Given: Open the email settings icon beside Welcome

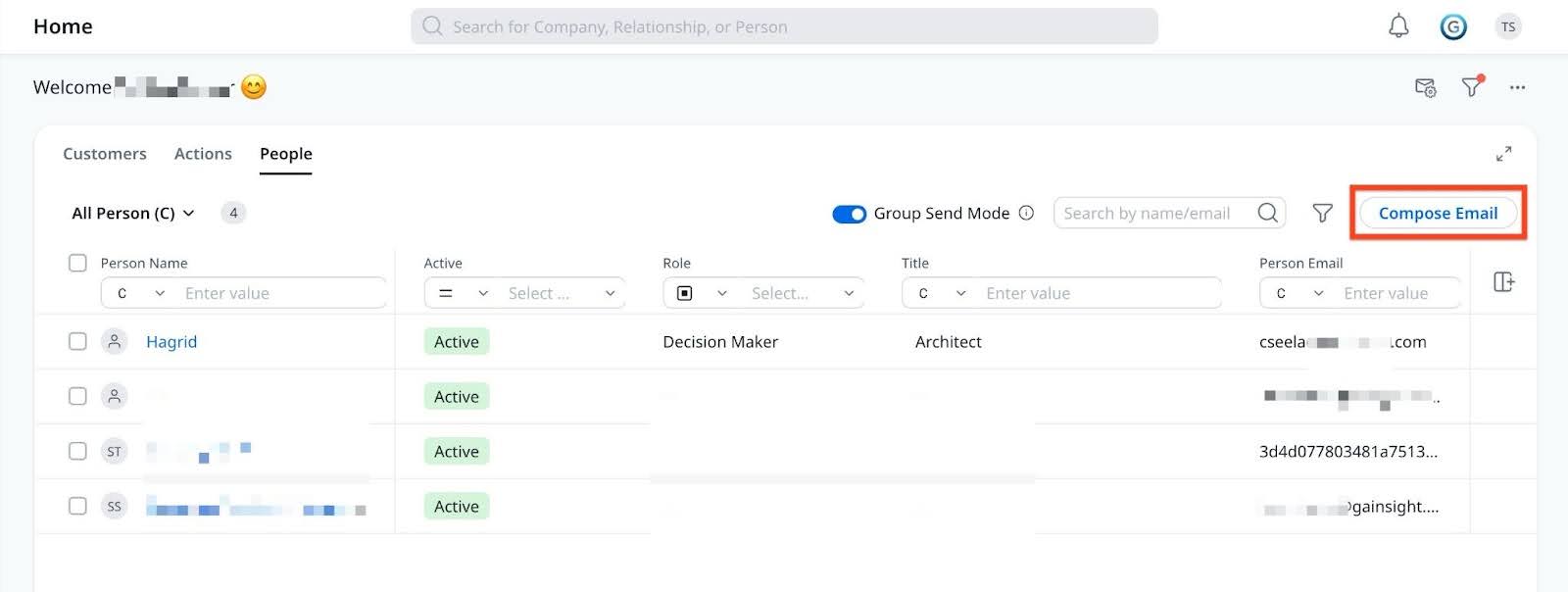Looking at the screenshot, I should click(x=1426, y=87).
